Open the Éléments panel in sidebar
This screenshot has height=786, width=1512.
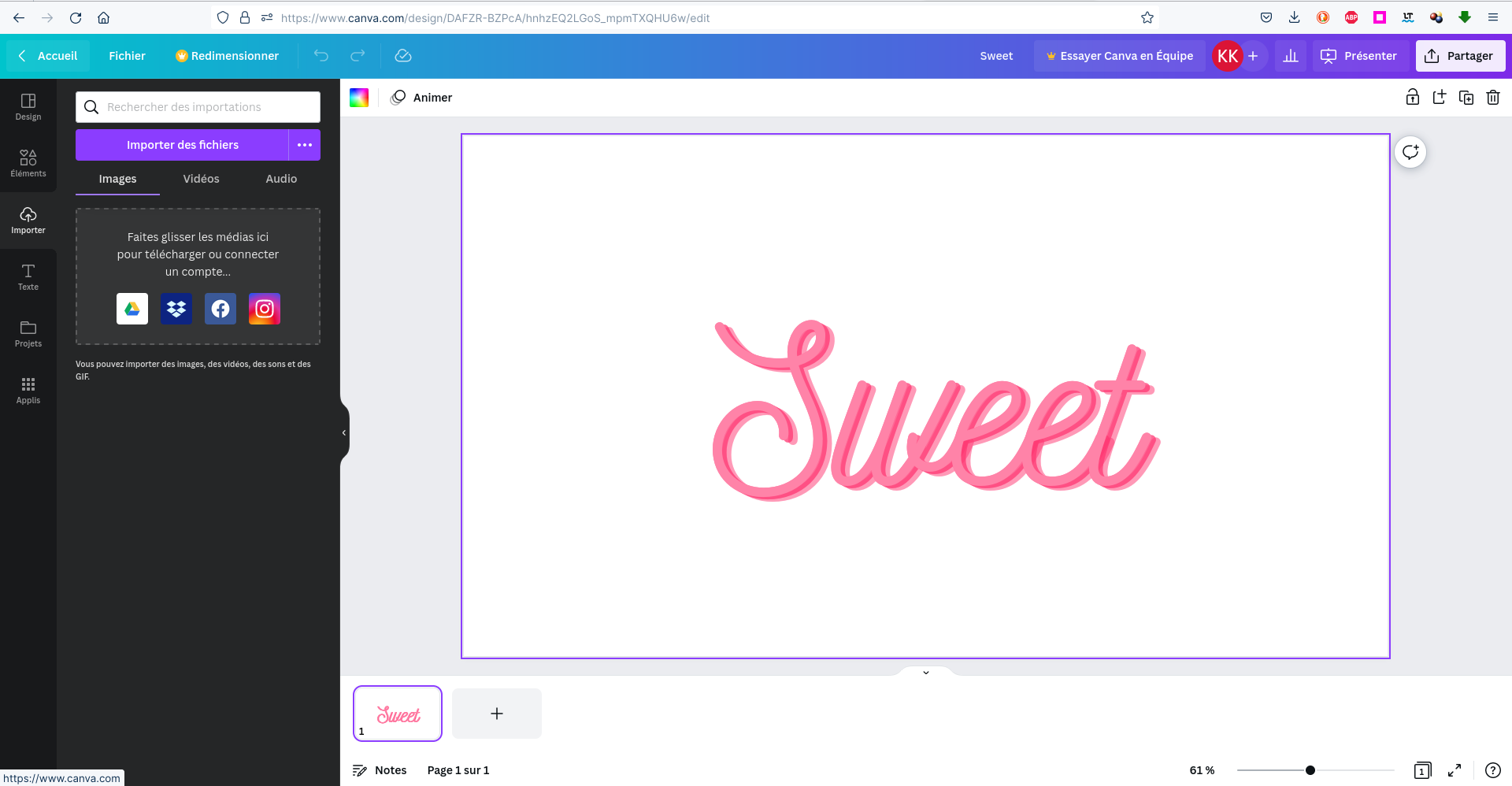tap(28, 163)
